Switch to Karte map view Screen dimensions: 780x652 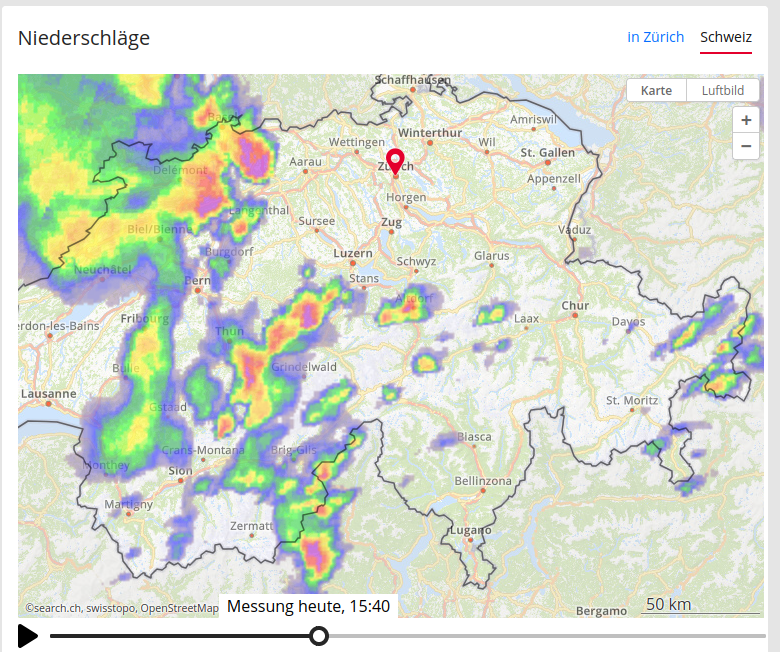[x=656, y=91]
